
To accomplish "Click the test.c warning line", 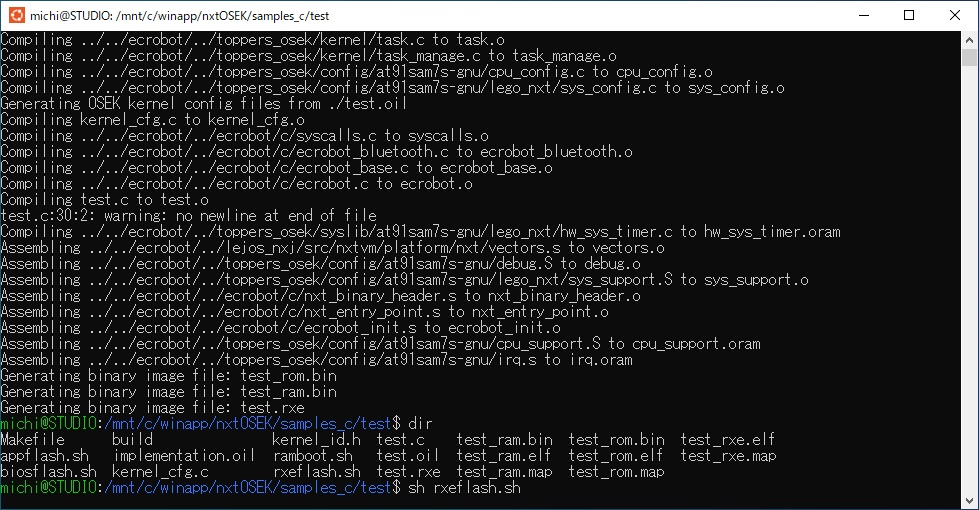I will 189,215.
